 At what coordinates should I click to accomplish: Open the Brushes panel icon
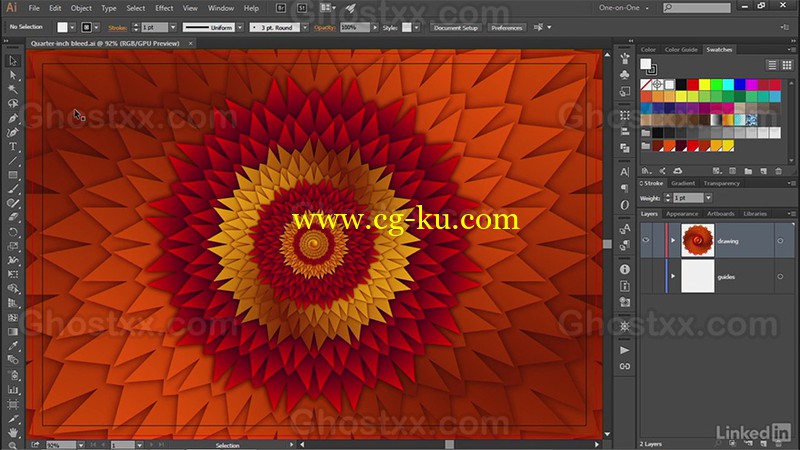(625, 59)
